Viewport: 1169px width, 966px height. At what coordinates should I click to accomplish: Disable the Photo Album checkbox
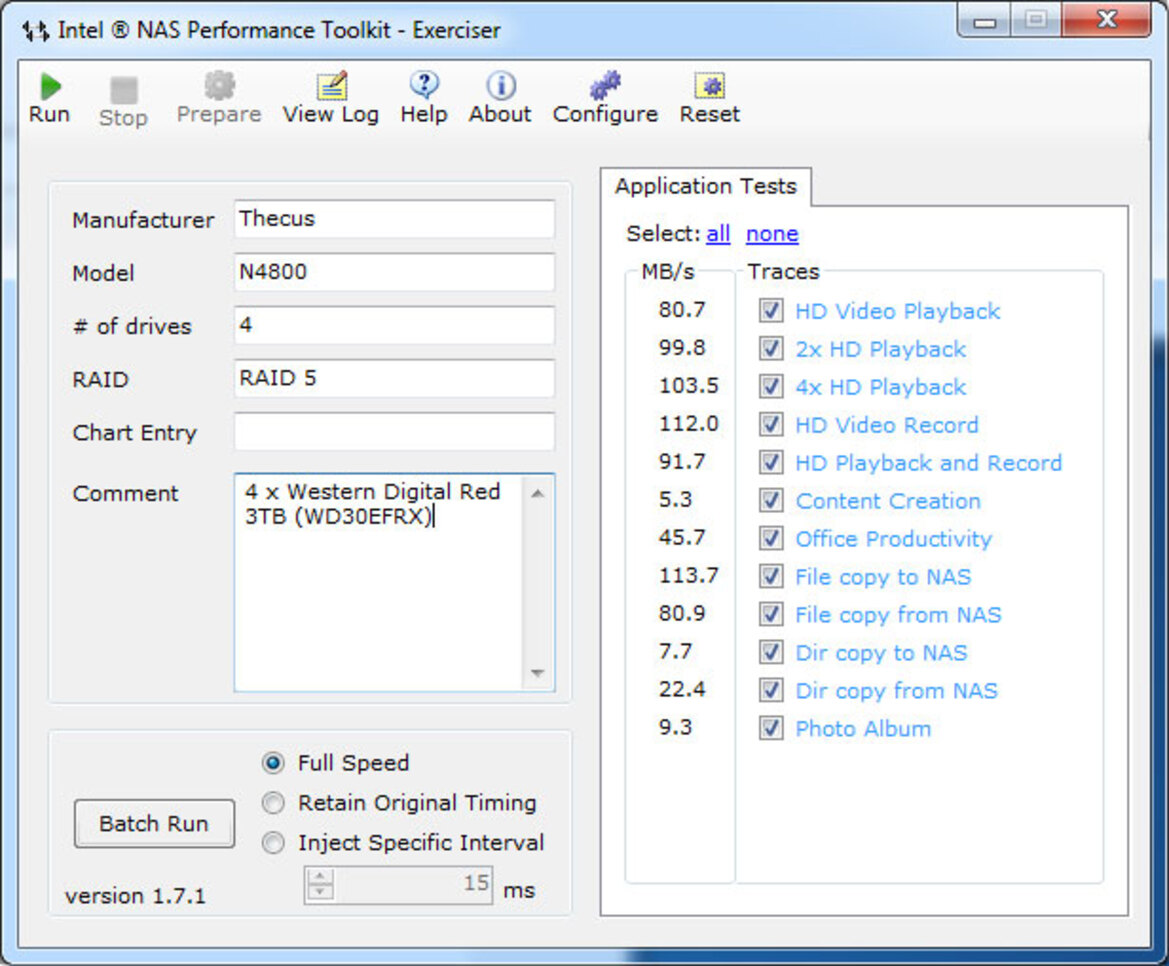pos(771,728)
